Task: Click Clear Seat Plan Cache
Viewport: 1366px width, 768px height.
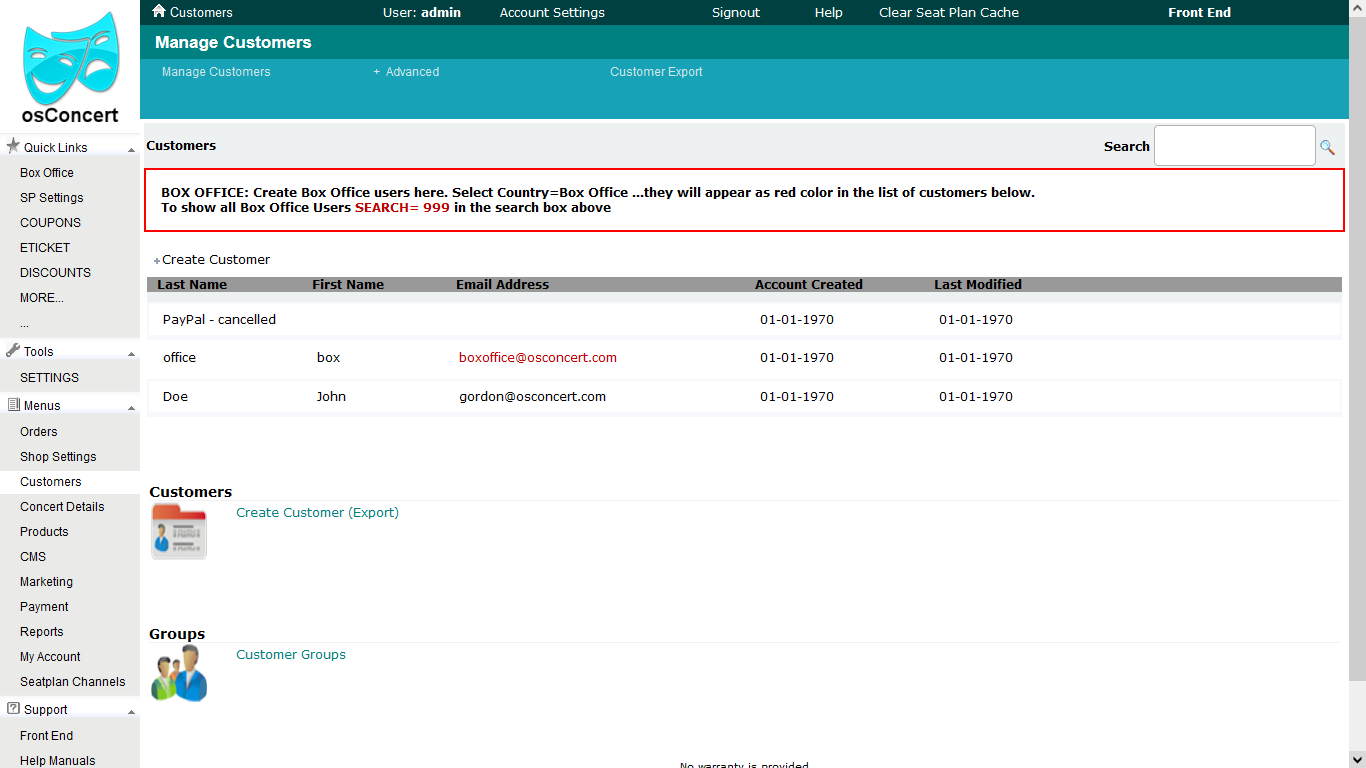Action: click(948, 12)
